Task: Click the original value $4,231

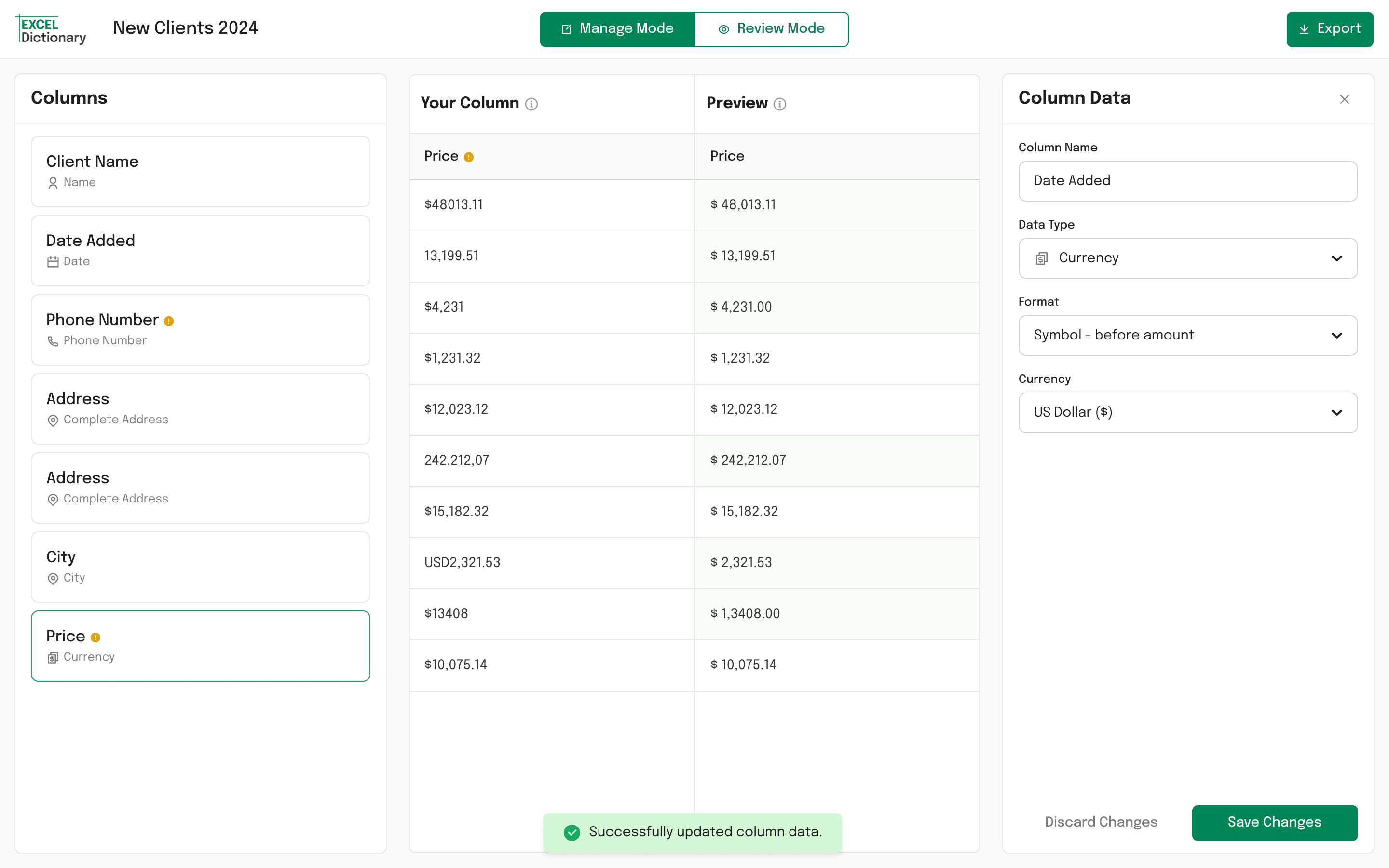Action: (444, 307)
